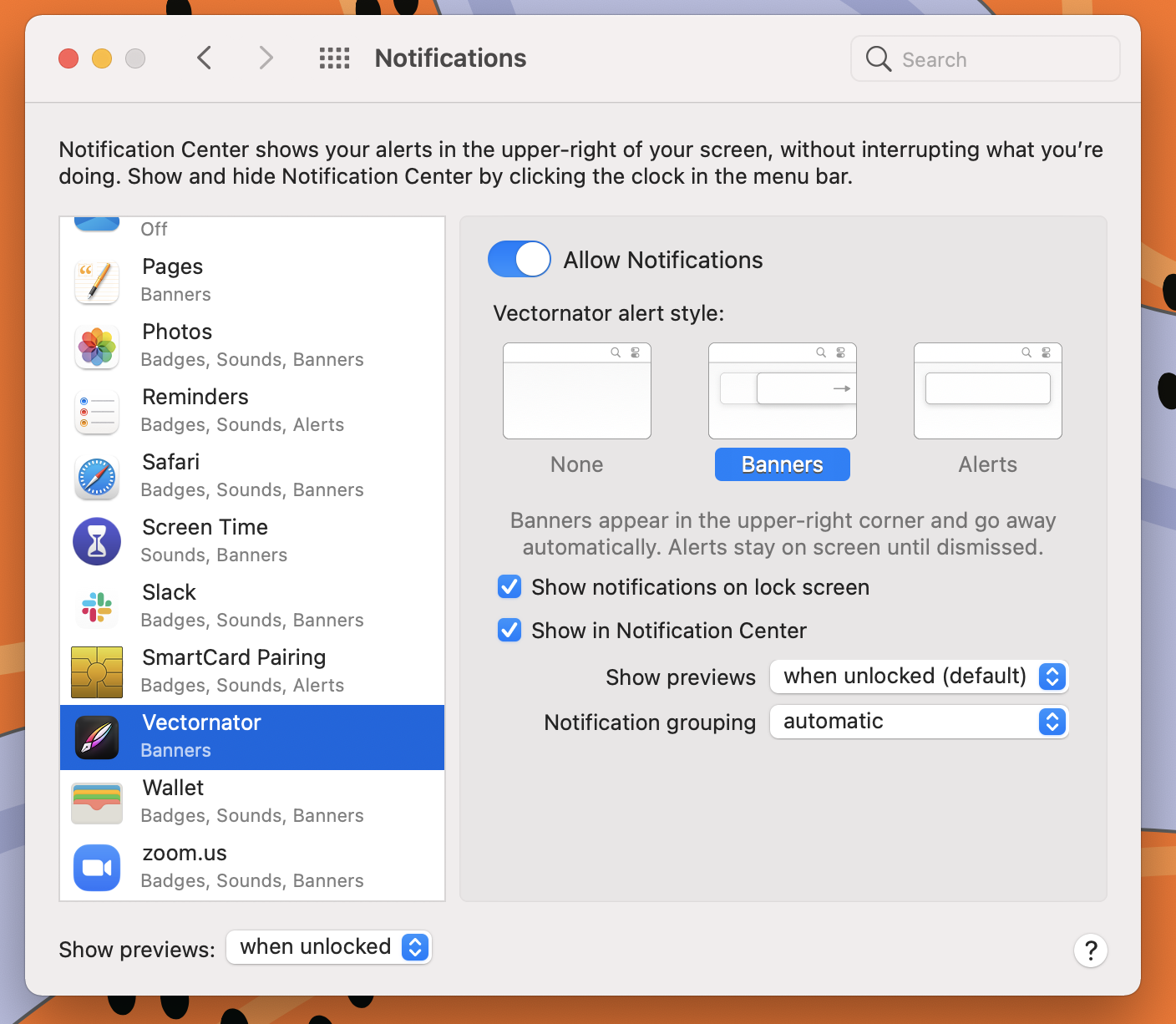Select the Photos row name

[x=177, y=332]
